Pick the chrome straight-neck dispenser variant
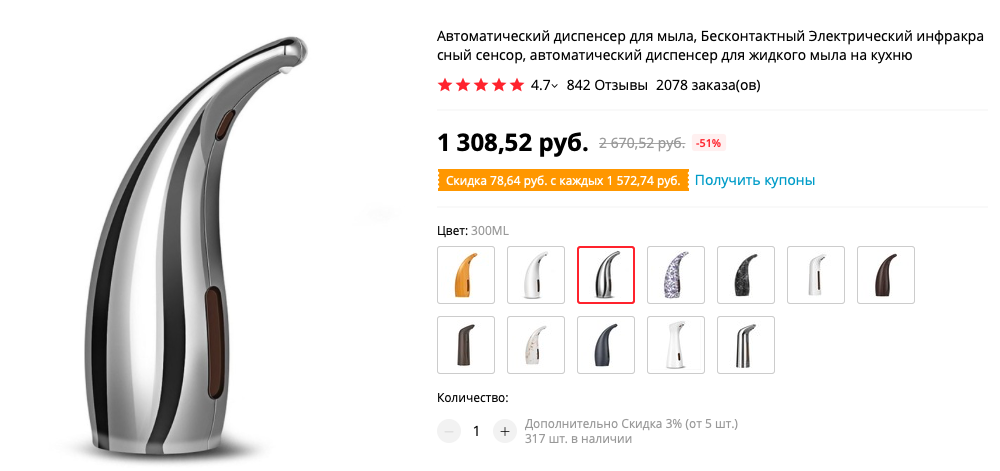The height and width of the screenshot is (471, 1000). pyautogui.click(x=746, y=345)
